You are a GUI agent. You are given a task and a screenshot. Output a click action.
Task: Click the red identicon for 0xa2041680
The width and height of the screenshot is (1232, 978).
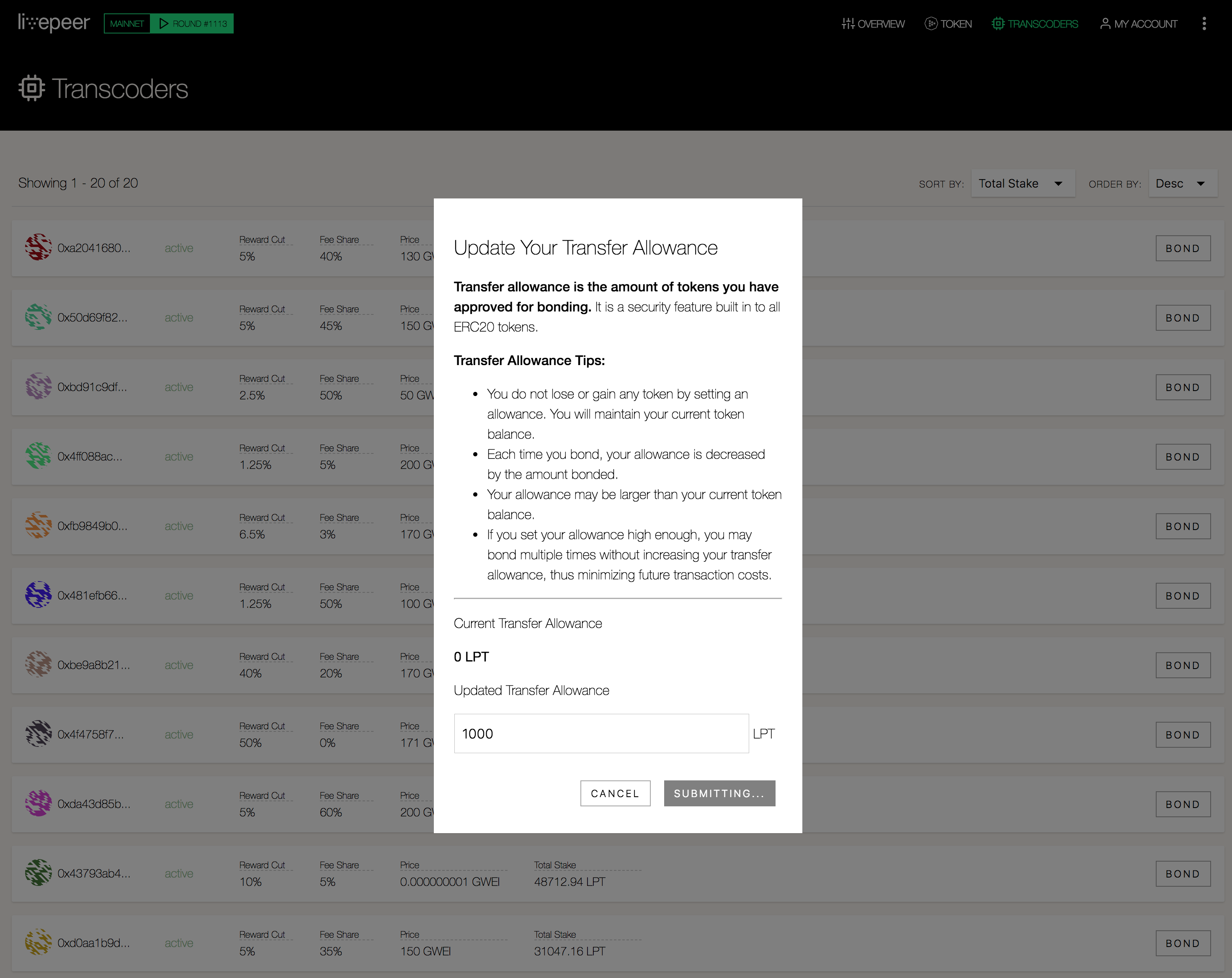pyautogui.click(x=38, y=247)
